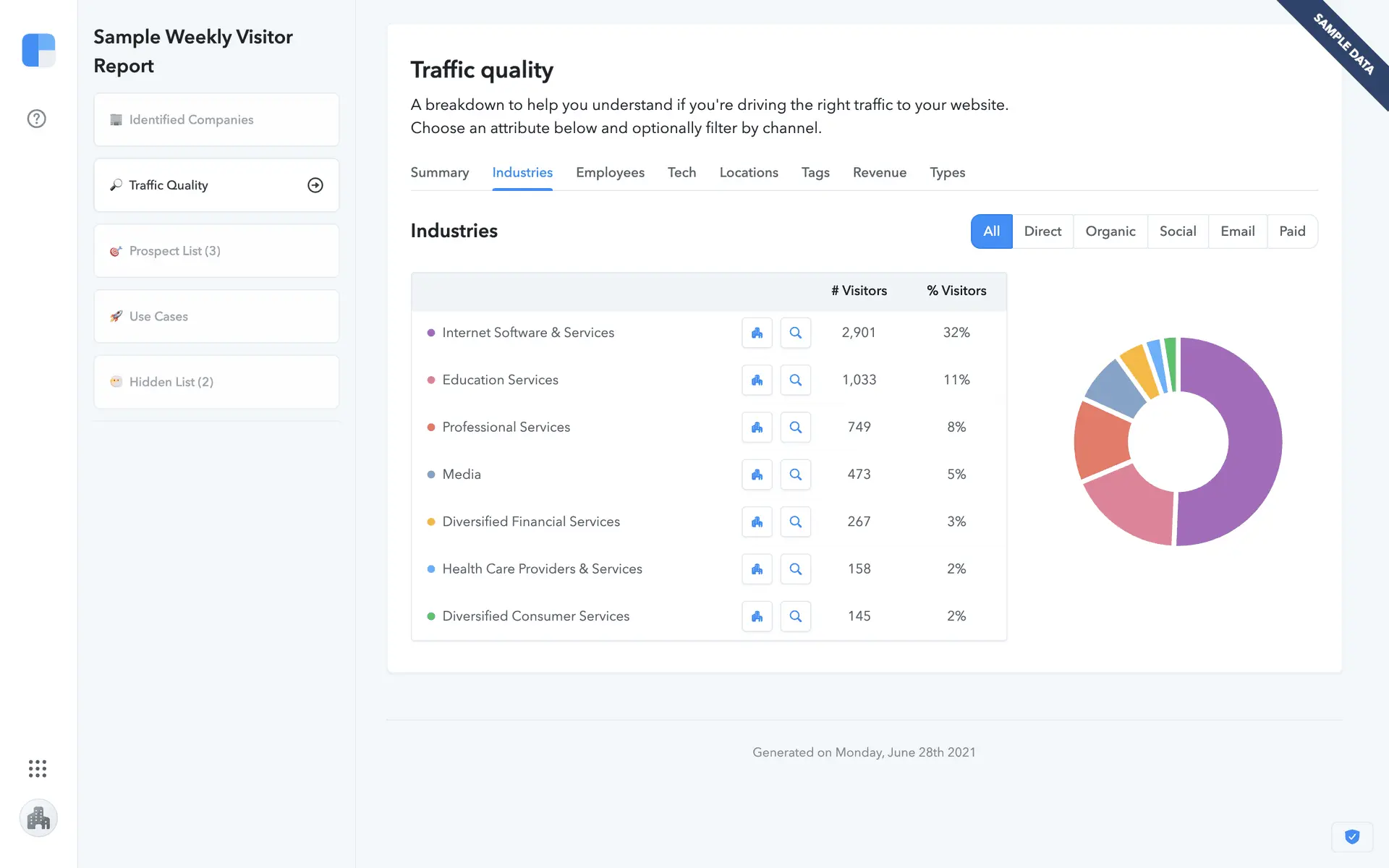The width and height of the screenshot is (1389, 868).
Task: Click magnifier icon in Education Services row
Action: [x=795, y=380]
